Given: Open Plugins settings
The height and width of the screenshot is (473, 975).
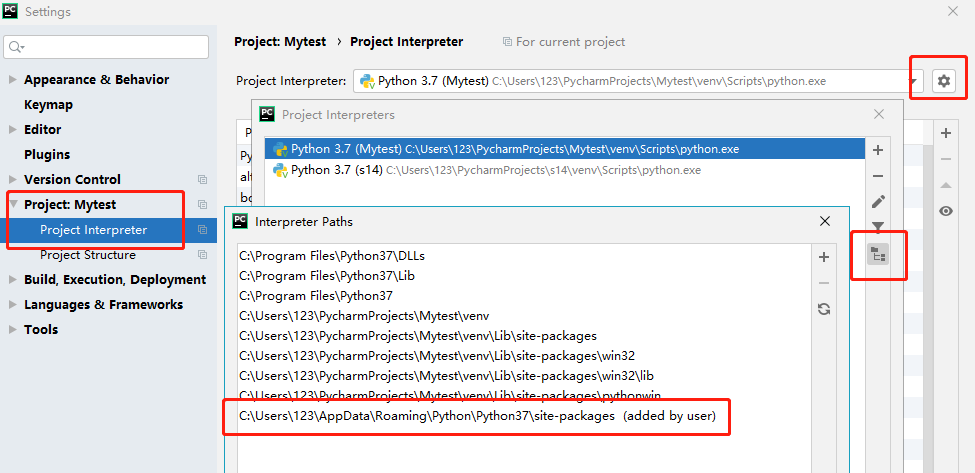Looking at the screenshot, I should 47,154.
